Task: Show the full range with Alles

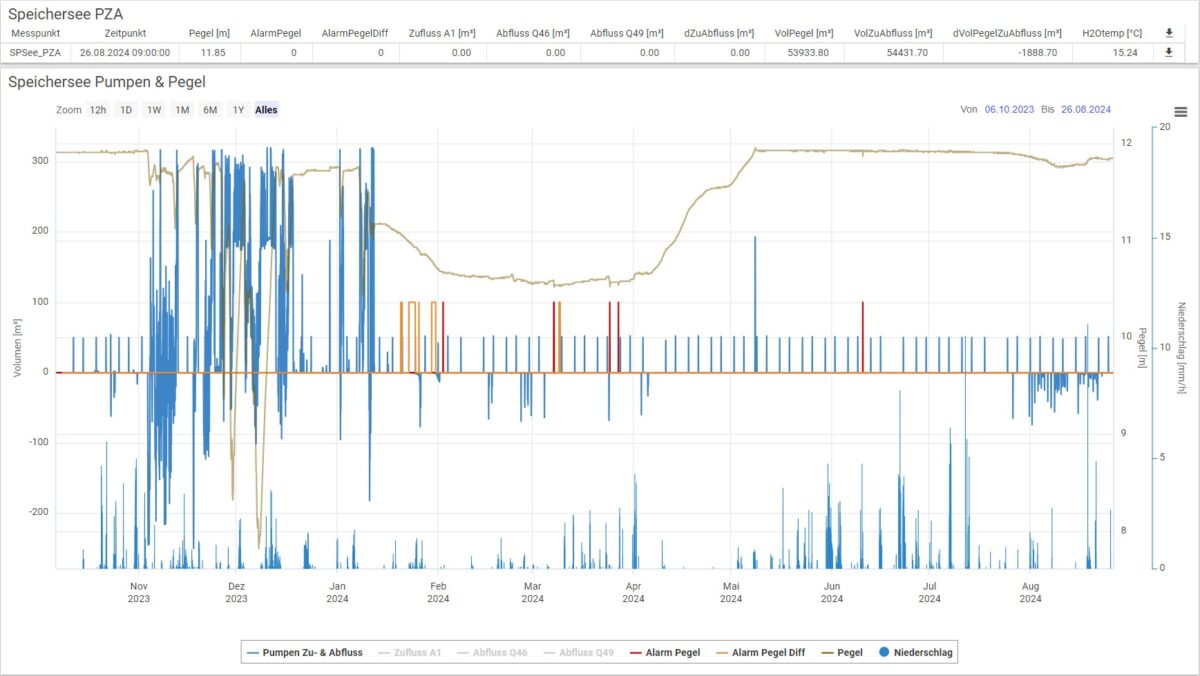Action: [x=266, y=110]
